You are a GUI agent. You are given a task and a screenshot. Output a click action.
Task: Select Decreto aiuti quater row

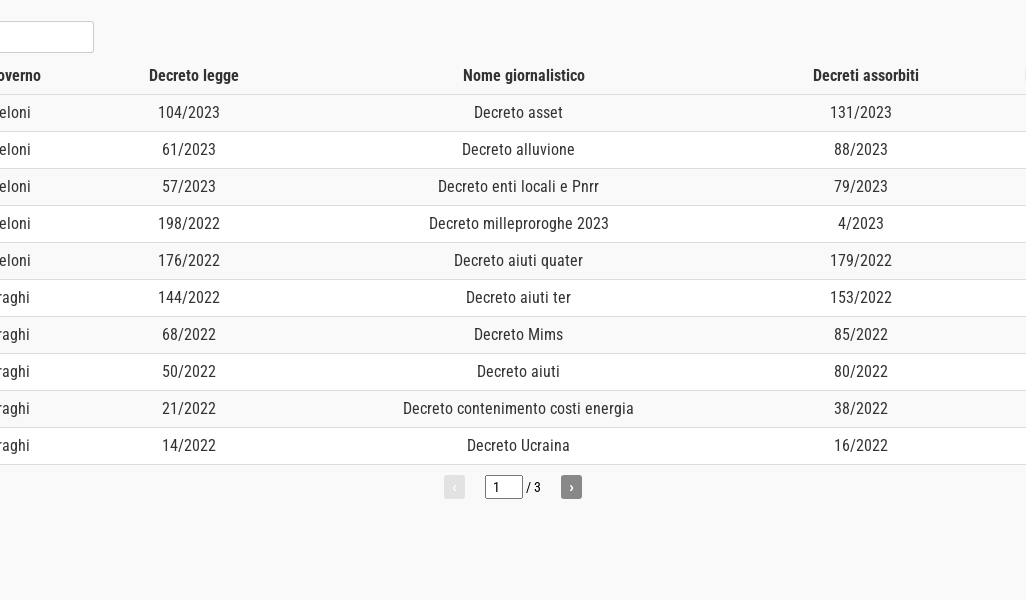518,261
